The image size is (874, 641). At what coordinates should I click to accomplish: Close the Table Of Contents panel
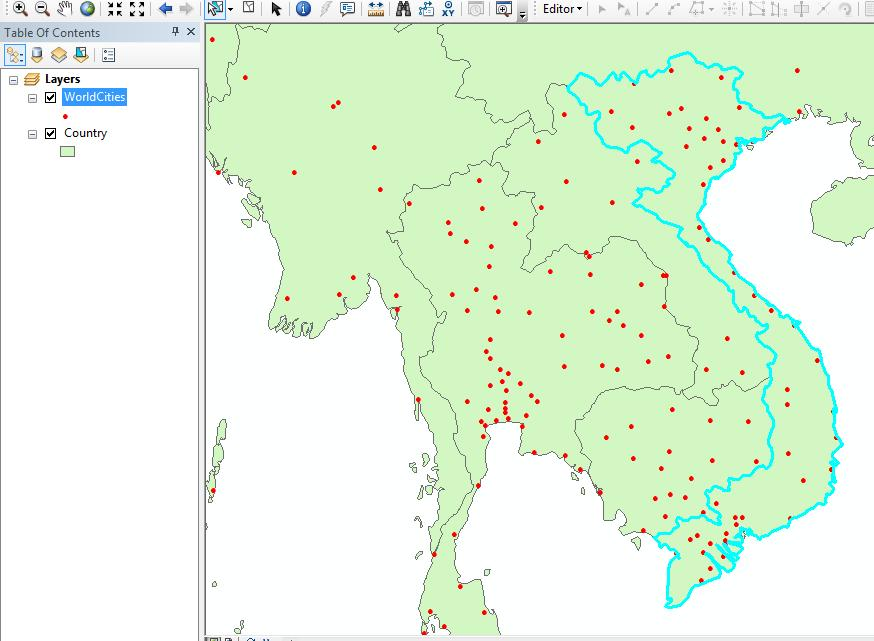coord(190,32)
